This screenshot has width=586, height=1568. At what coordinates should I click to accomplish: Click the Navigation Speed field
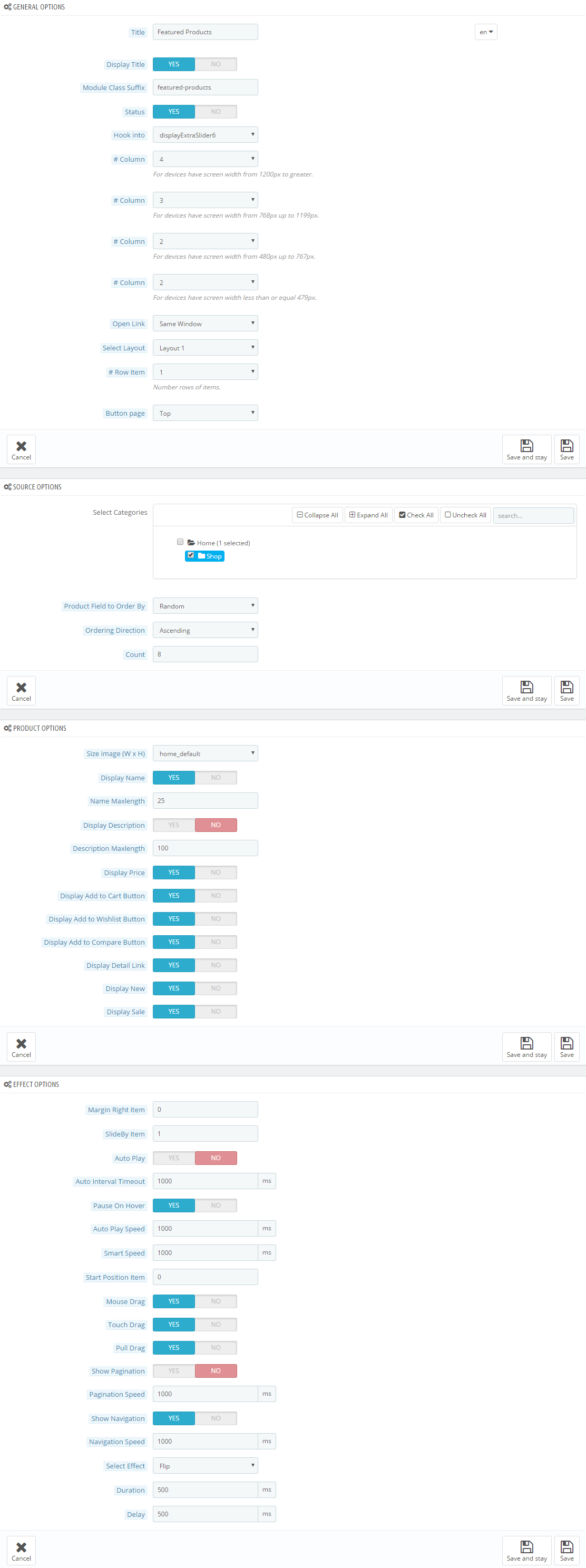[x=205, y=1442]
